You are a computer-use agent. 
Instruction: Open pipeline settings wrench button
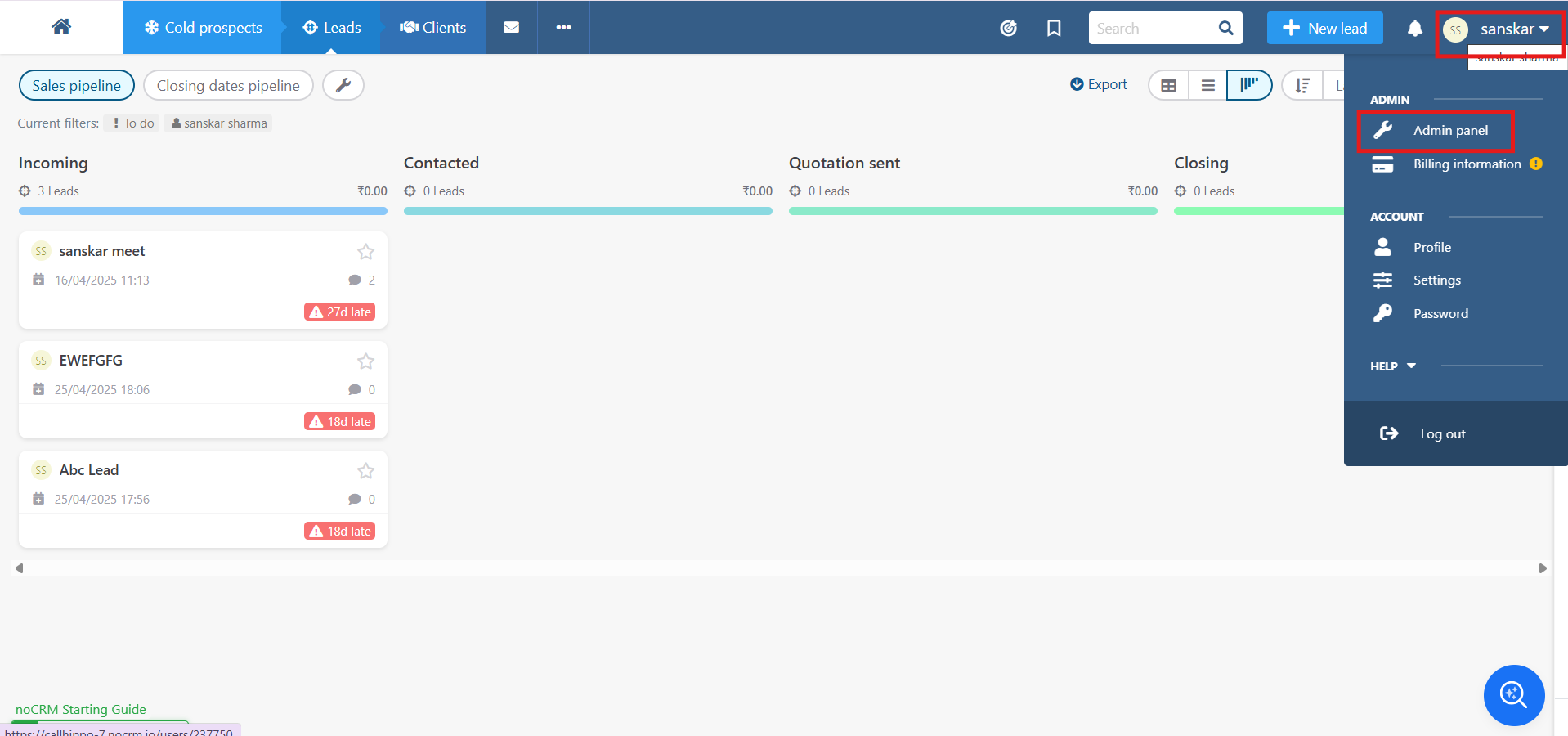click(x=343, y=85)
